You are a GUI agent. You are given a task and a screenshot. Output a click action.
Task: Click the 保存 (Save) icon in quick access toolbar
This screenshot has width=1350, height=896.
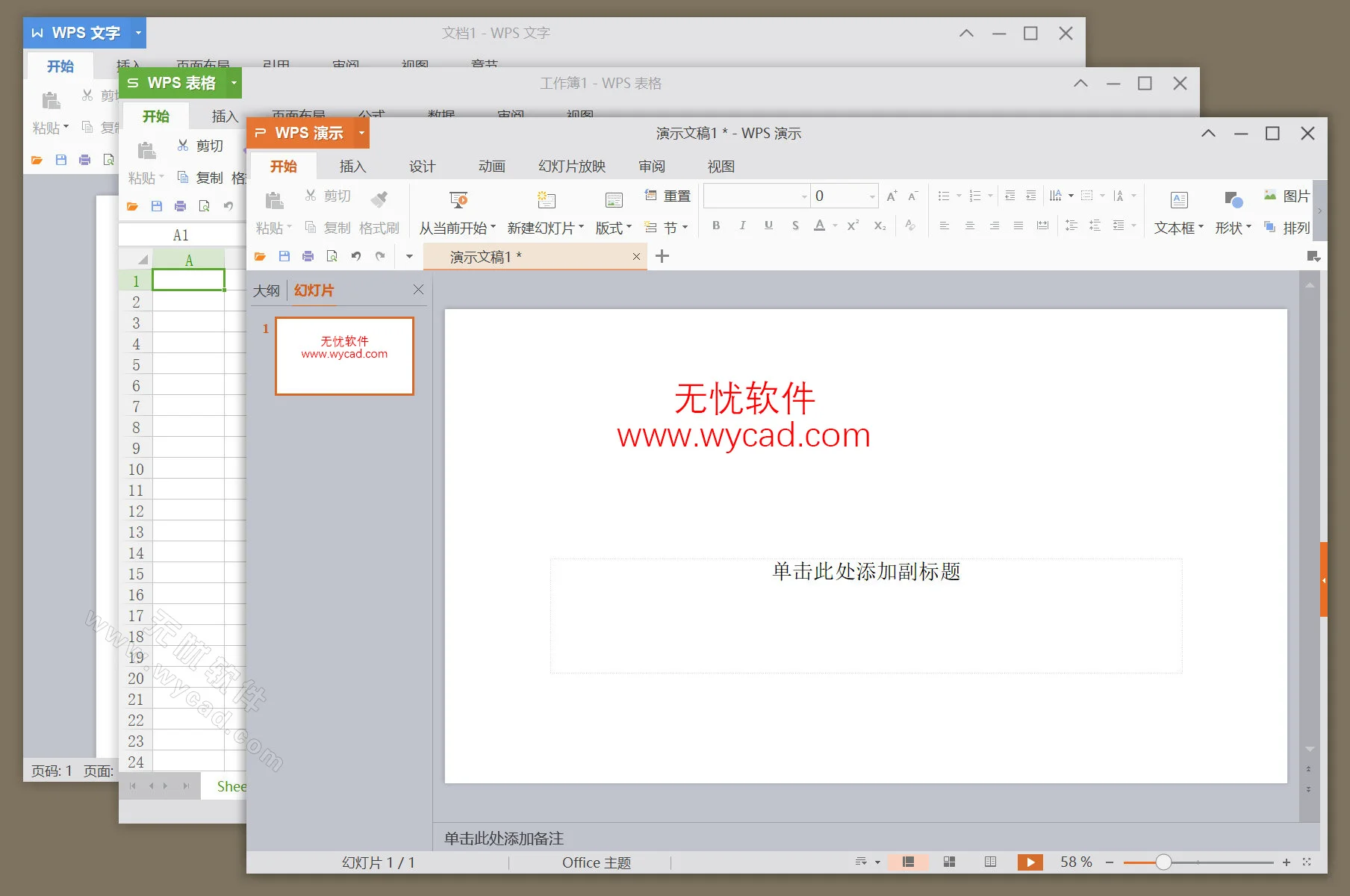coord(284,255)
